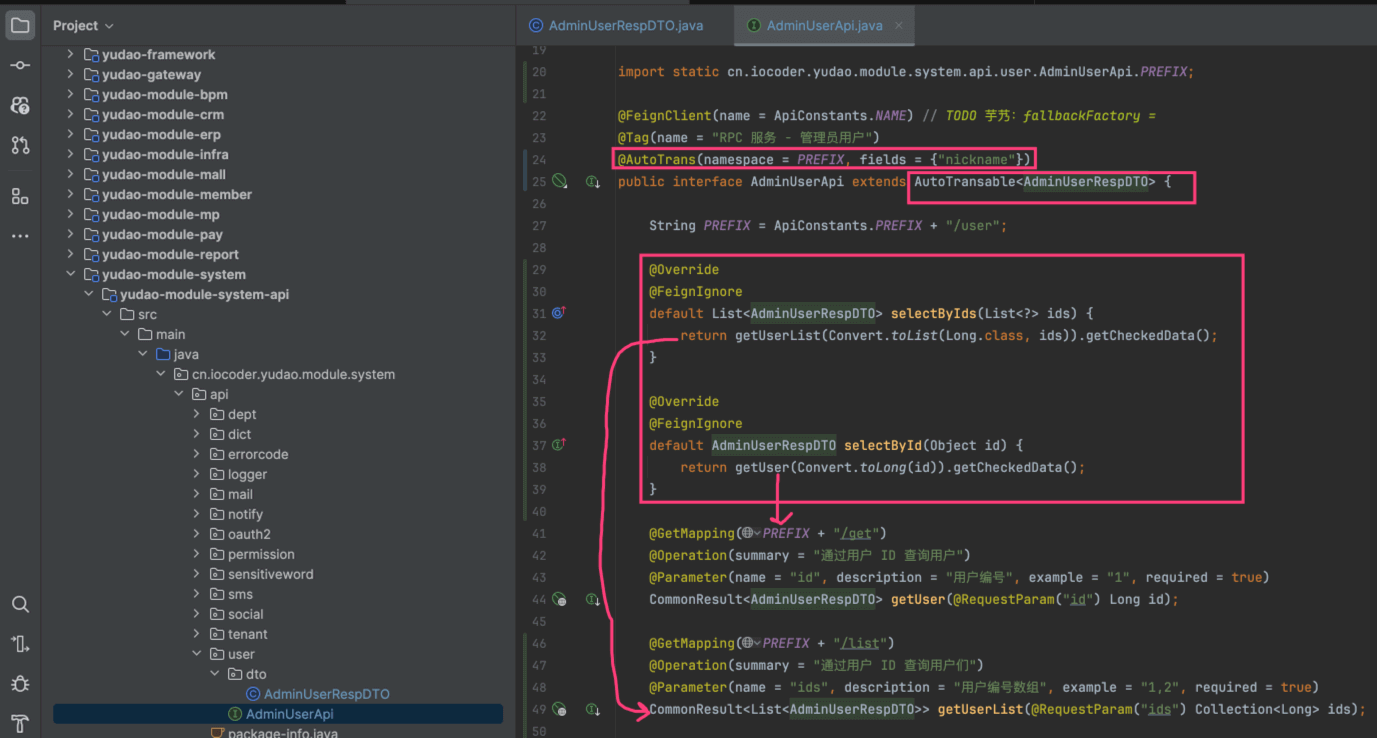Select AdminUserRespDTO in the project tree
The height and width of the screenshot is (738, 1377).
click(326, 694)
